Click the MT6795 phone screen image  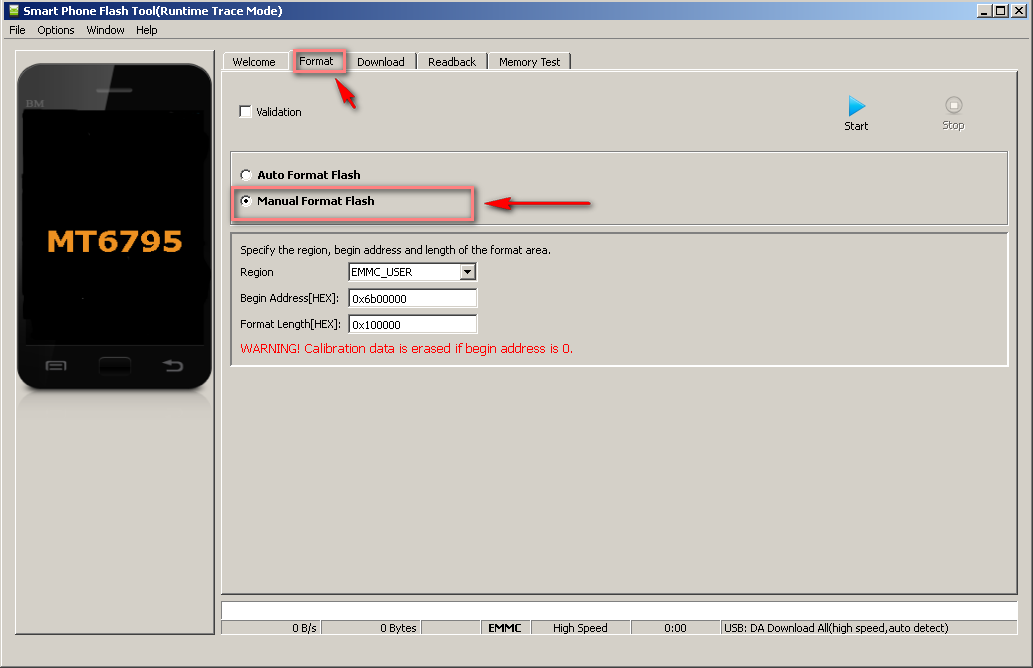[115, 240]
